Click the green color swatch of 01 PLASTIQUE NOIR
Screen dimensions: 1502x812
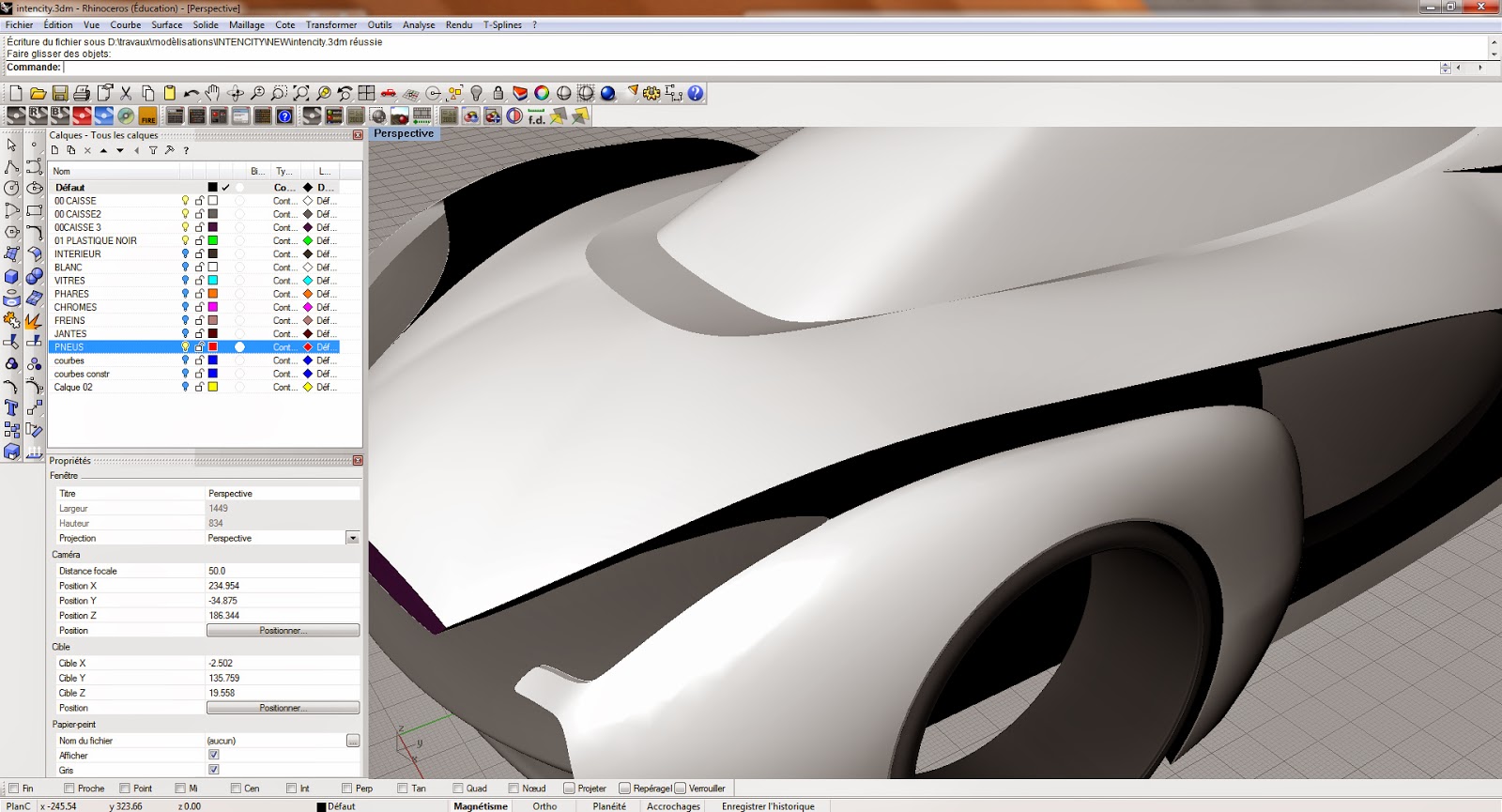pyautogui.click(x=213, y=240)
